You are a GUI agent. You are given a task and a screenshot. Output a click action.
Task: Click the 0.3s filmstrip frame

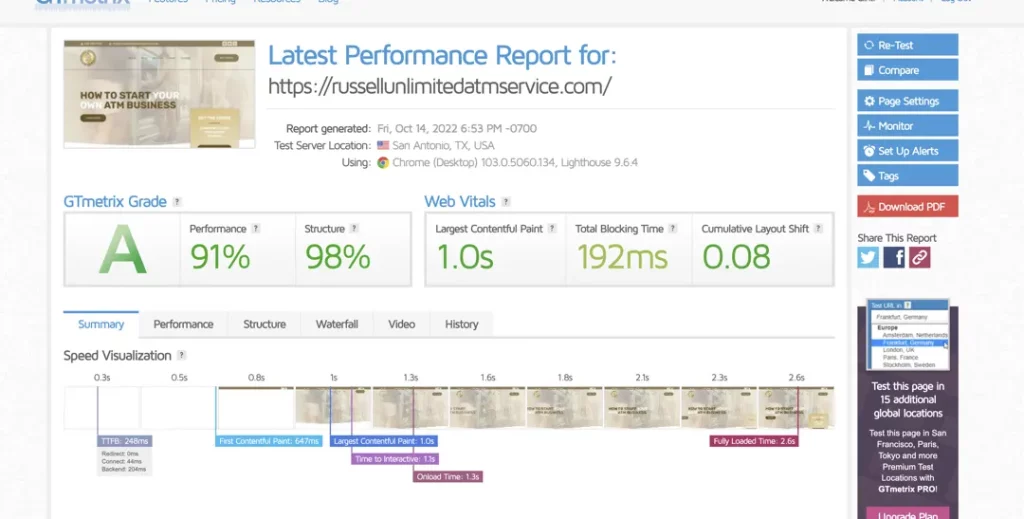102,407
